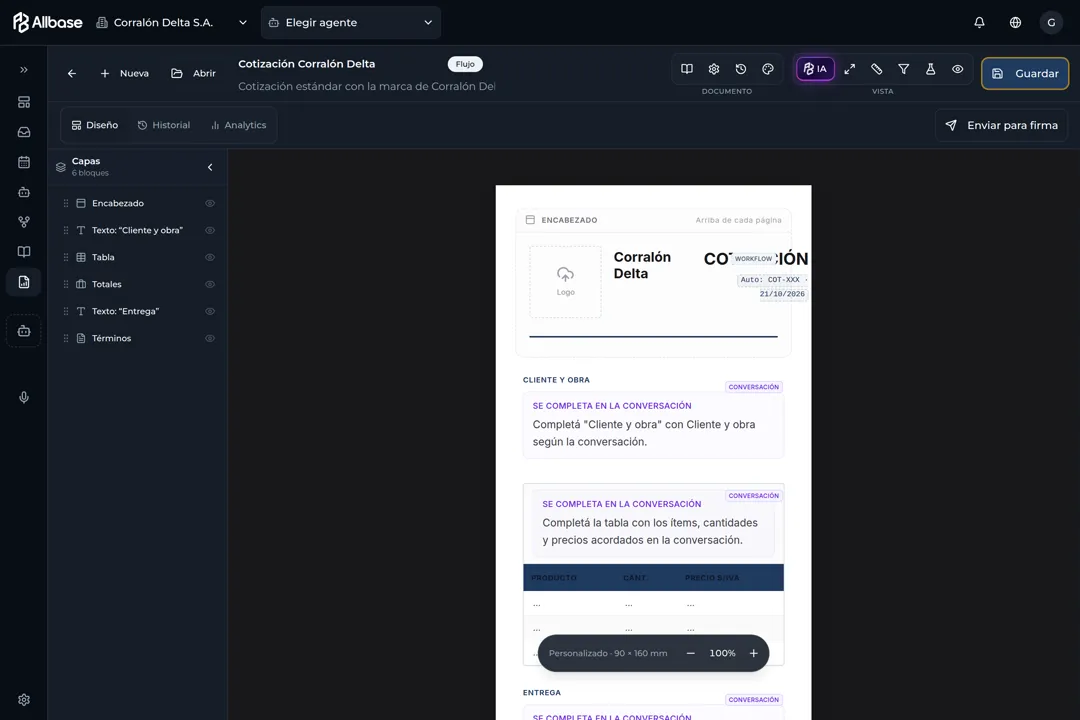The width and height of the screenshot is (1080, 720).
Task: Open the user avatar G menu
Action: 1051,22
